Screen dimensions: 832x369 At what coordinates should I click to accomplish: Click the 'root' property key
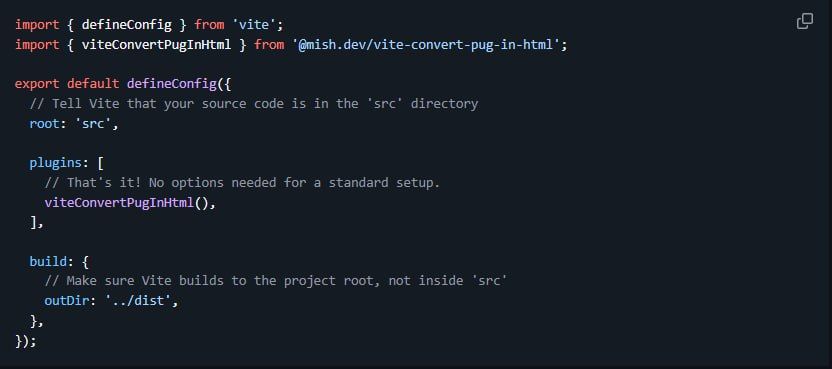point(45,123)
